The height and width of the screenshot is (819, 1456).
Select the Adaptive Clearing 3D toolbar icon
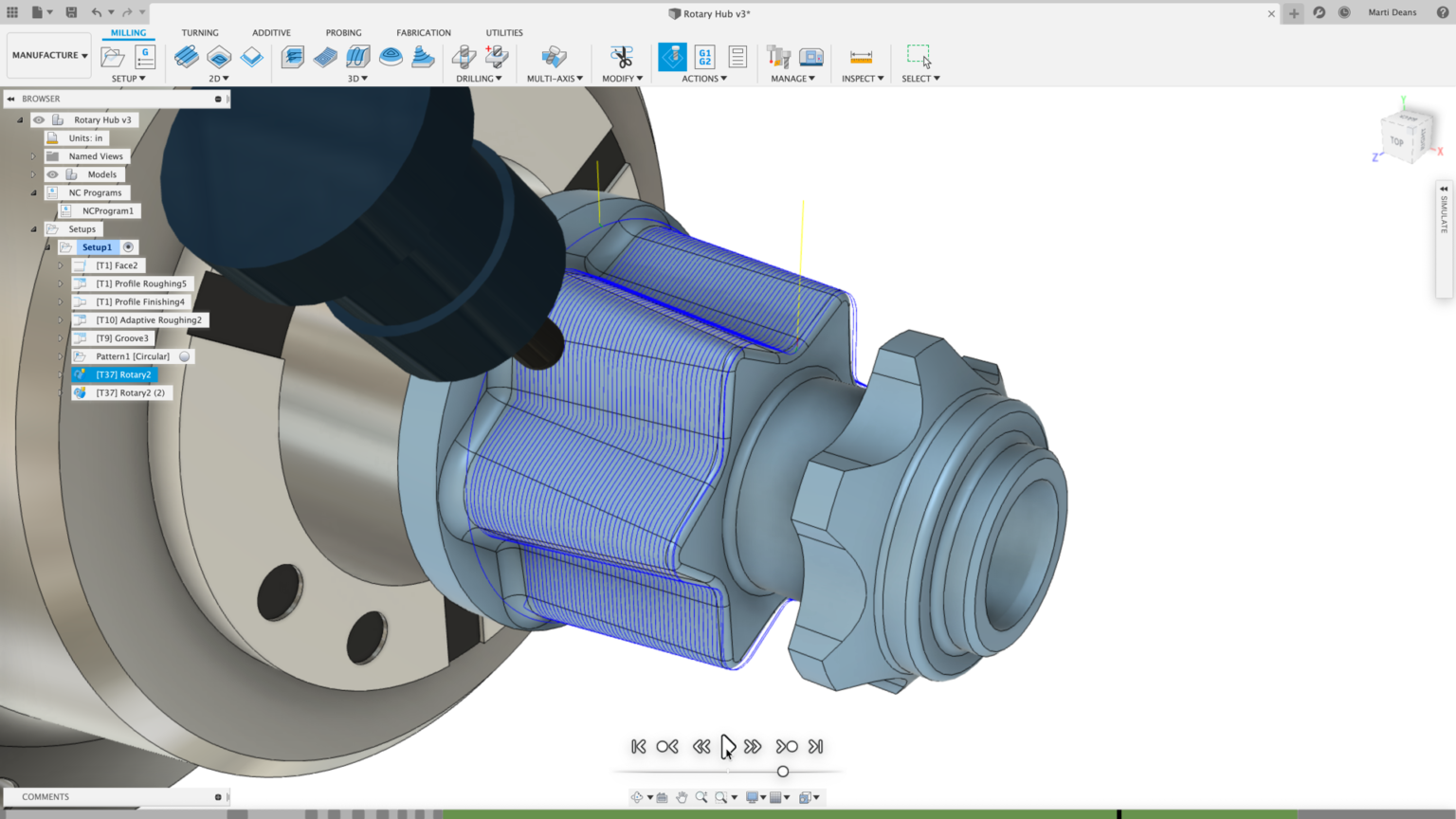pyautogui.click(x=291, y=58)
